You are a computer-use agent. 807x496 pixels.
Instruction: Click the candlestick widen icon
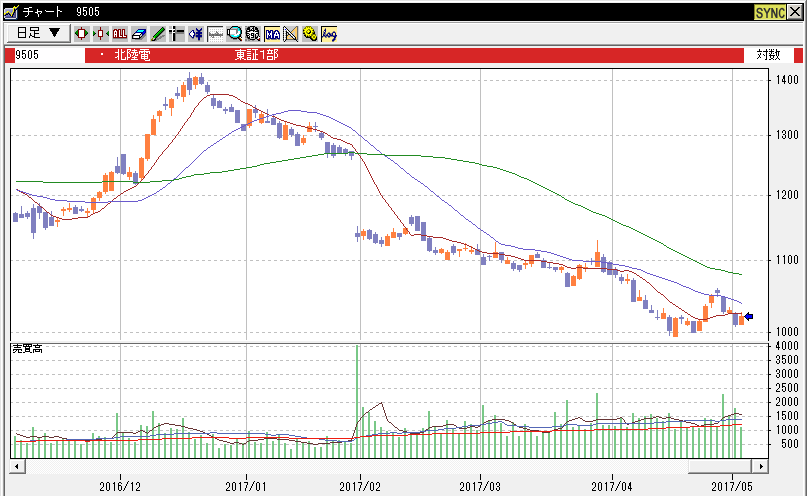[82, 33]
